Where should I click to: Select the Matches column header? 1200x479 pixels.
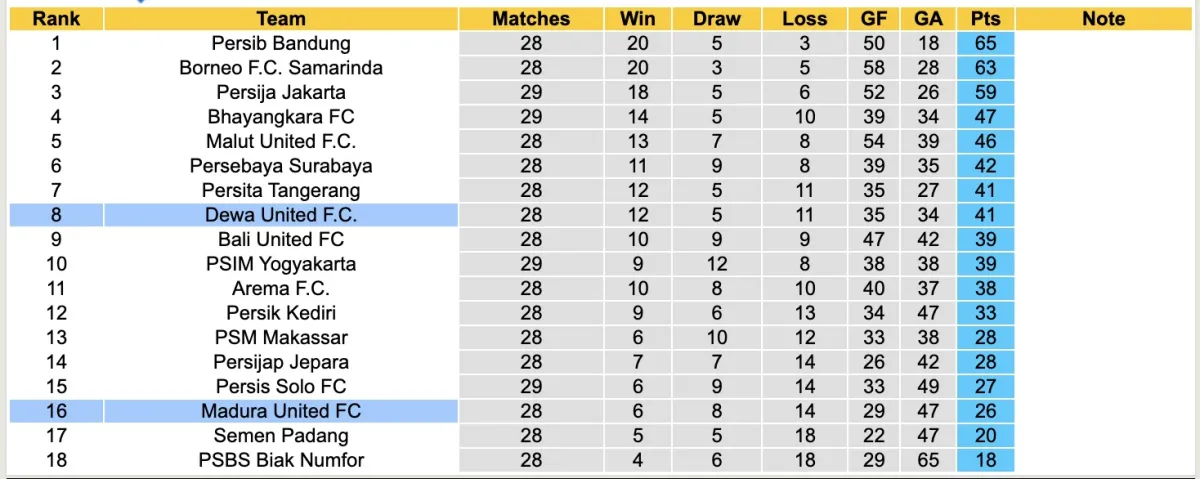click(531, 19)
